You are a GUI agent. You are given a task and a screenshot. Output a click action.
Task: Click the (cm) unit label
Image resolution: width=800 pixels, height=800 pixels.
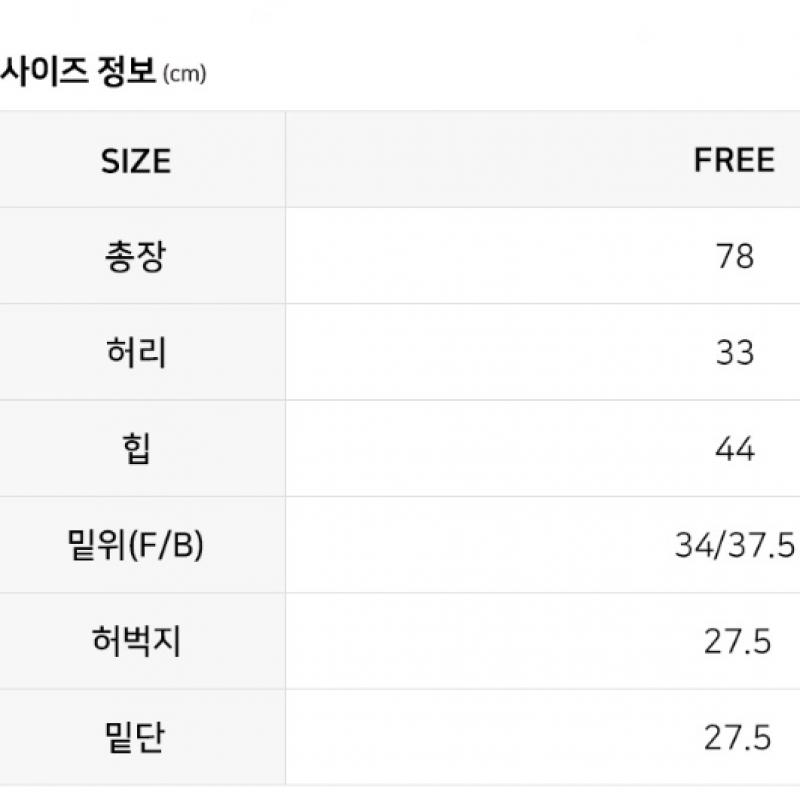tap(184, 74)
